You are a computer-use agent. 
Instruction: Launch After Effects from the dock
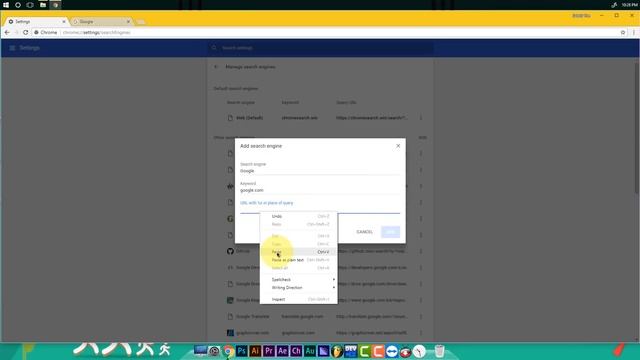pos(282,351)
